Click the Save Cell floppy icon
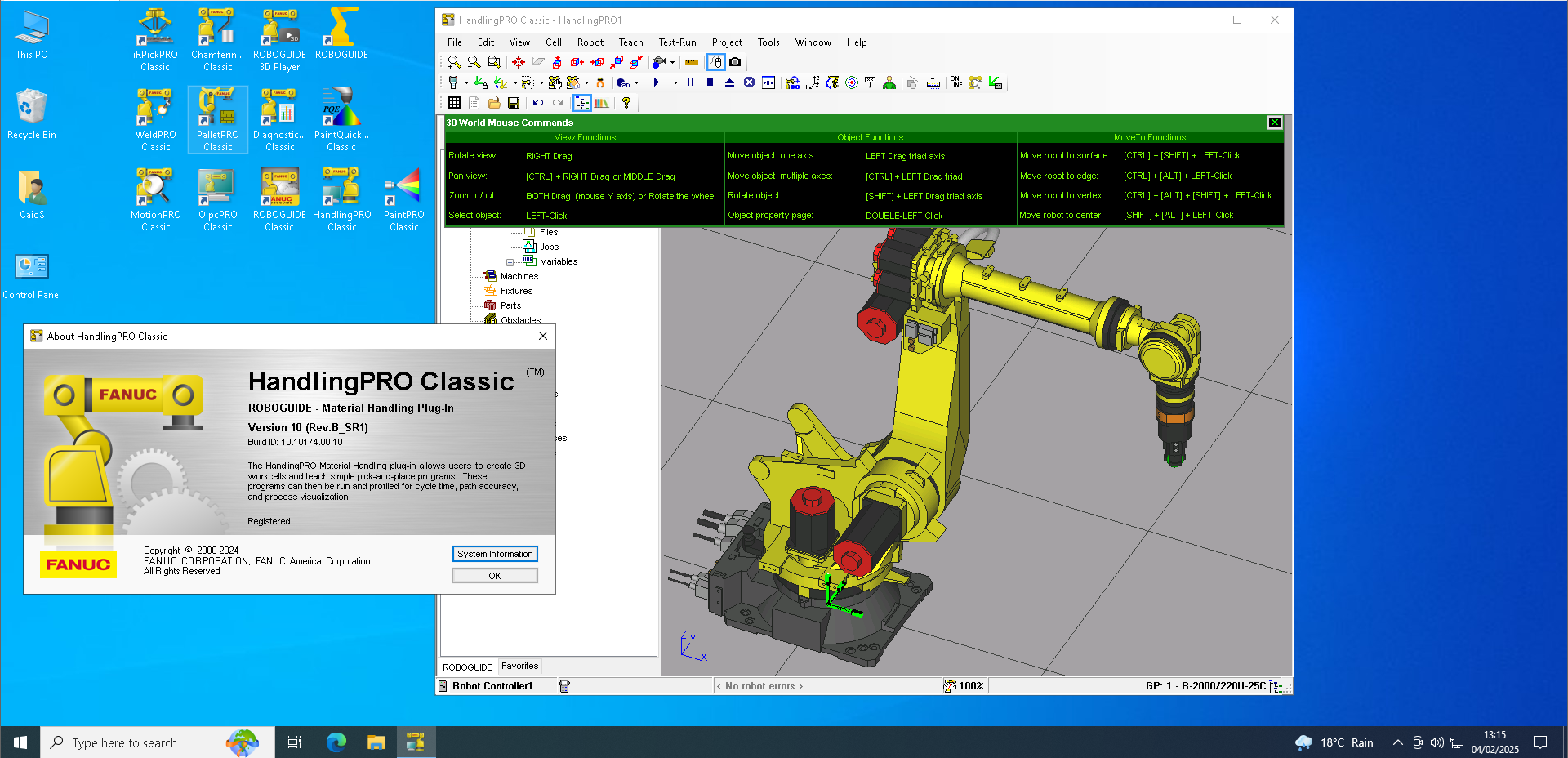Image resolution: width=1568 pixels, height=758 pixels. click(514, 103)
